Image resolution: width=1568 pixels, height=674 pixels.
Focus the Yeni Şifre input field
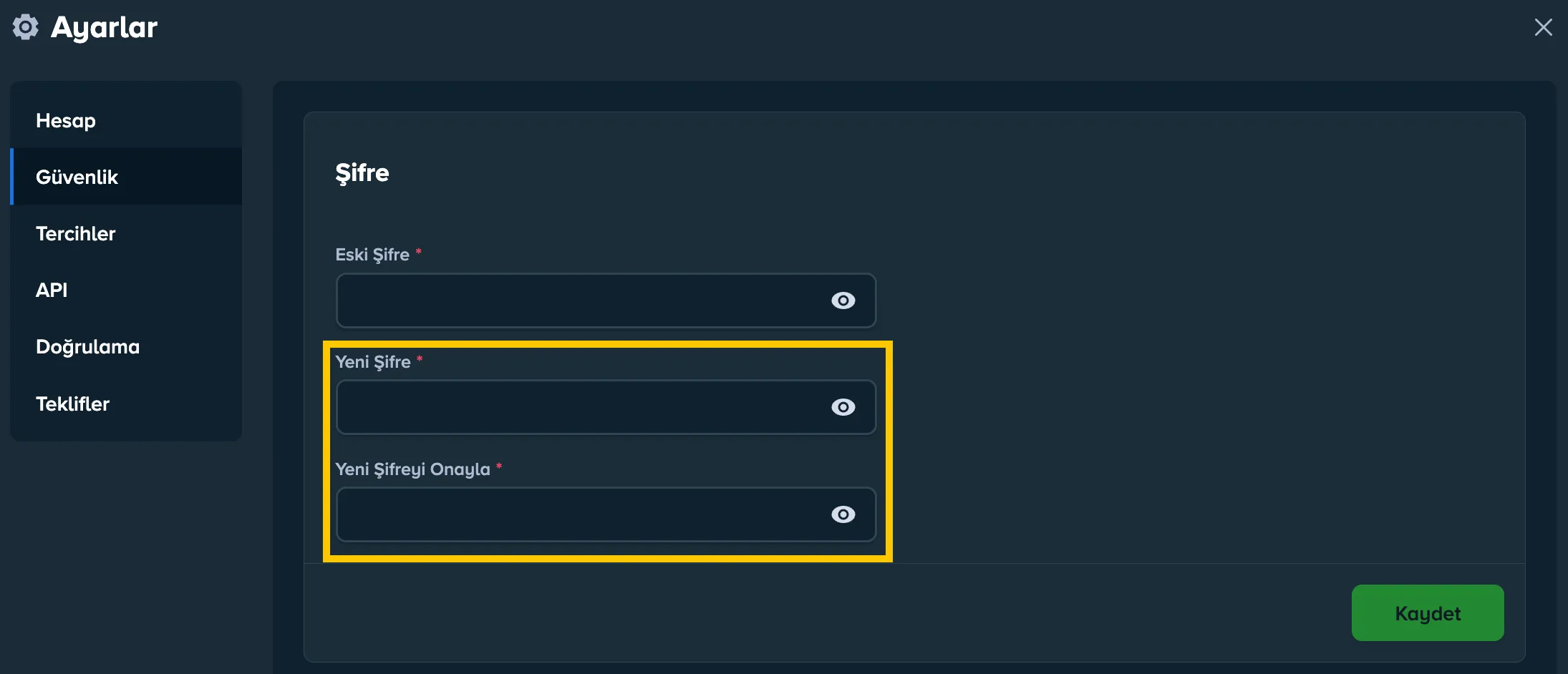point(573,406)
